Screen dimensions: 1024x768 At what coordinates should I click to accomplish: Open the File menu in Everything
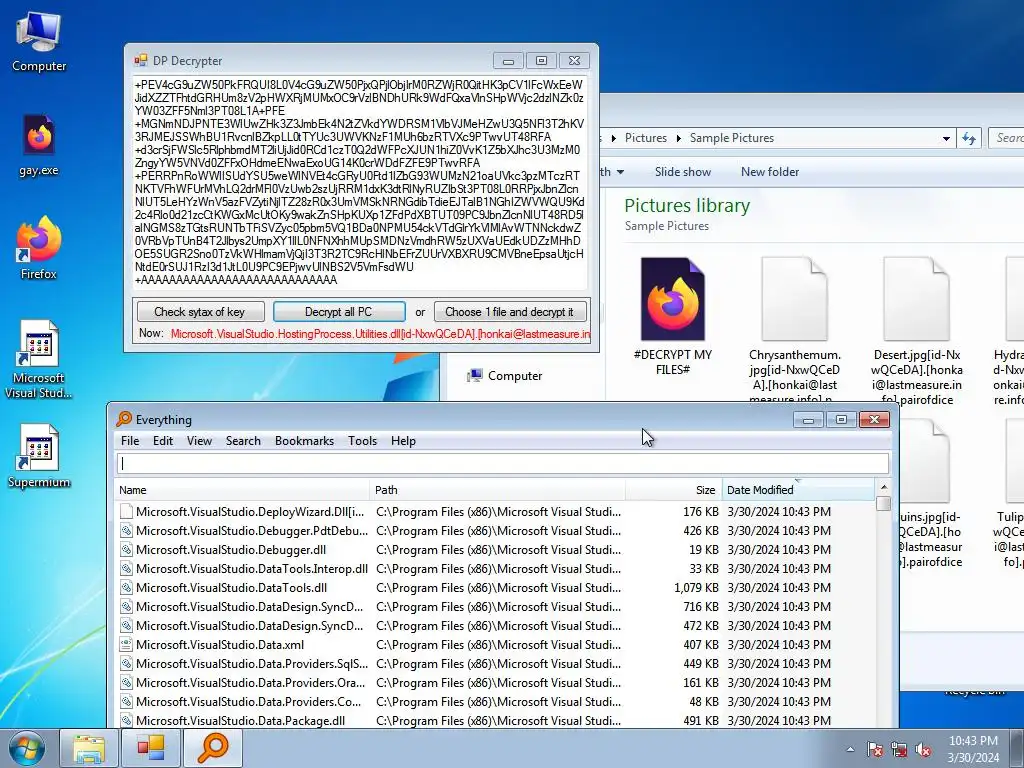click(130, 441)
